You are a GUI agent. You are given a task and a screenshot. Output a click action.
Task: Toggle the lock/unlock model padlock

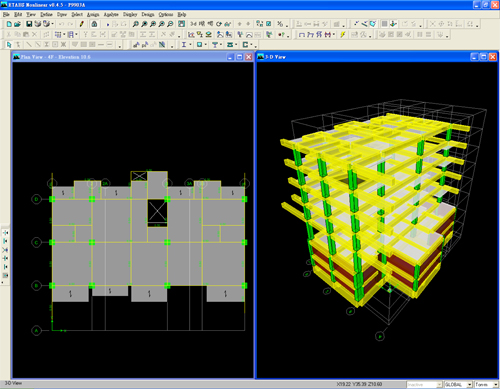coord(94,24)
